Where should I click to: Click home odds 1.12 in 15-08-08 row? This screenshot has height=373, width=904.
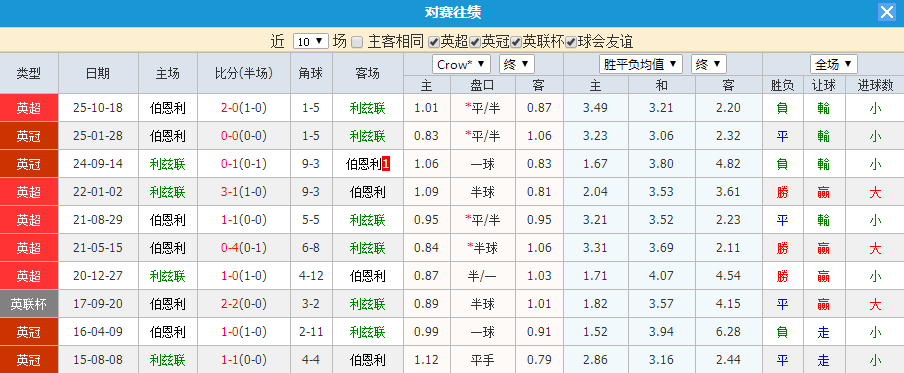pos(426,360)
